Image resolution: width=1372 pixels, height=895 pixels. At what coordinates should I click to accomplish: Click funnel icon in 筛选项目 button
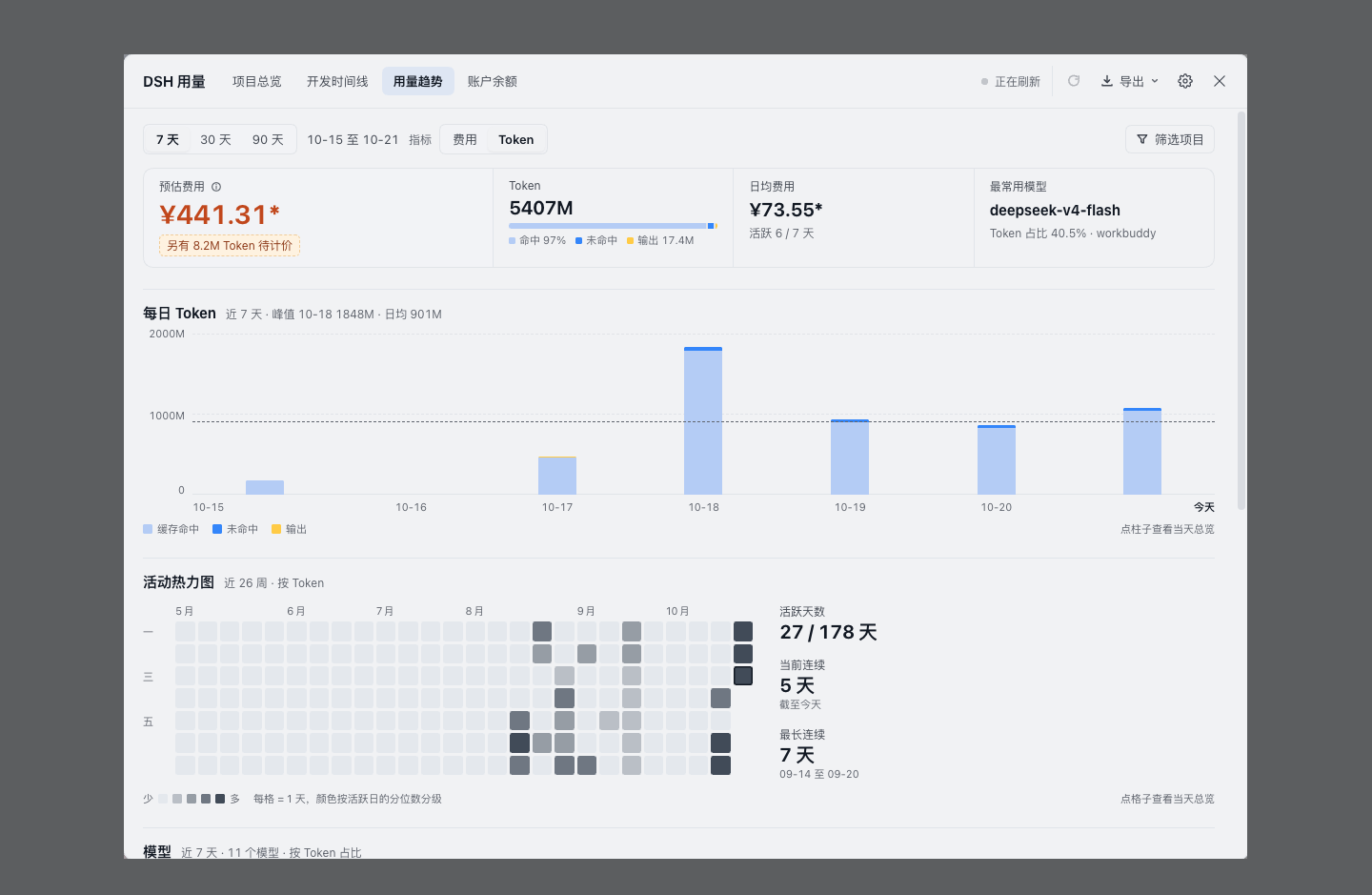coord(1142,139)
